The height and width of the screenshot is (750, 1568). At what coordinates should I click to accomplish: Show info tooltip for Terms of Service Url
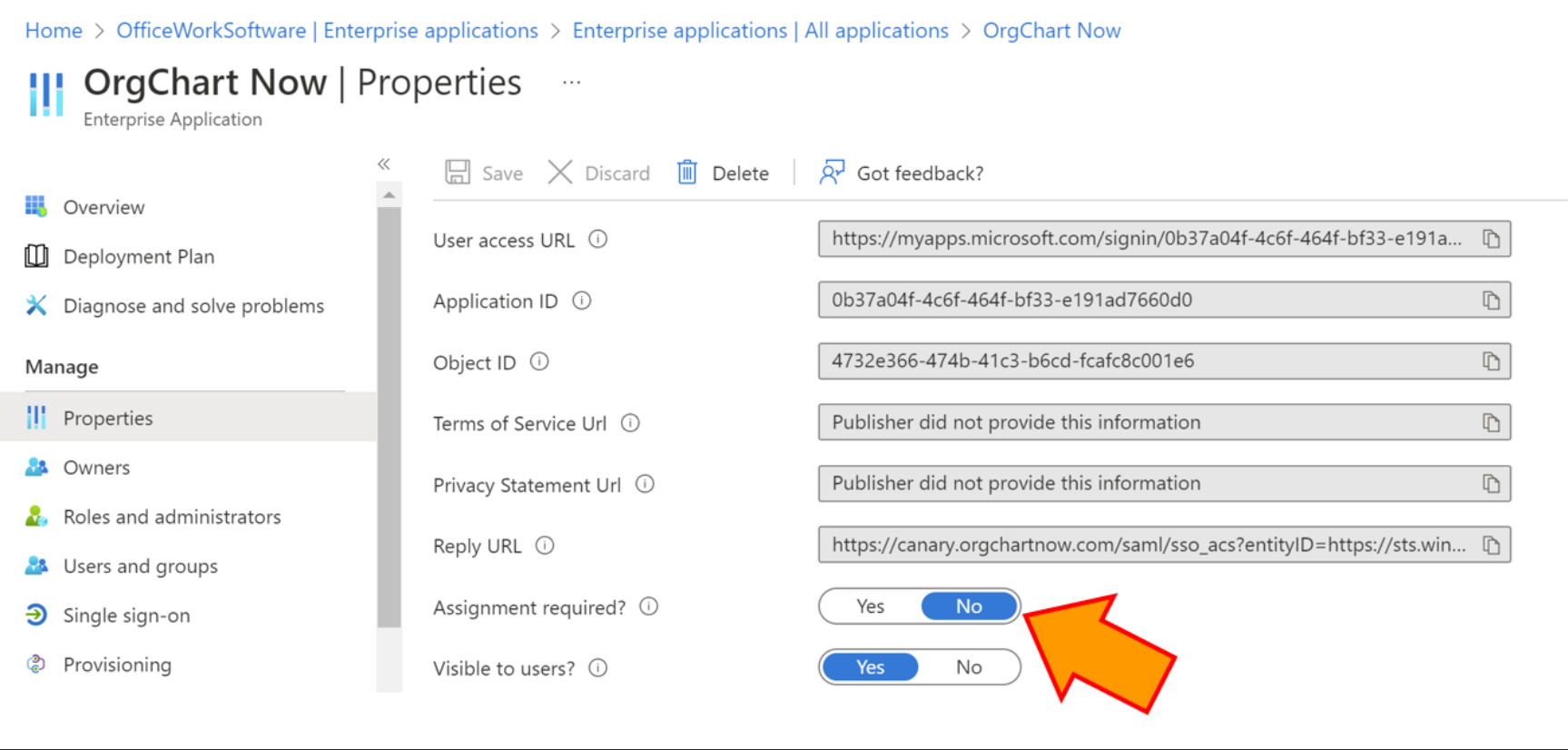pyautogui.click(x=630, y=423)
